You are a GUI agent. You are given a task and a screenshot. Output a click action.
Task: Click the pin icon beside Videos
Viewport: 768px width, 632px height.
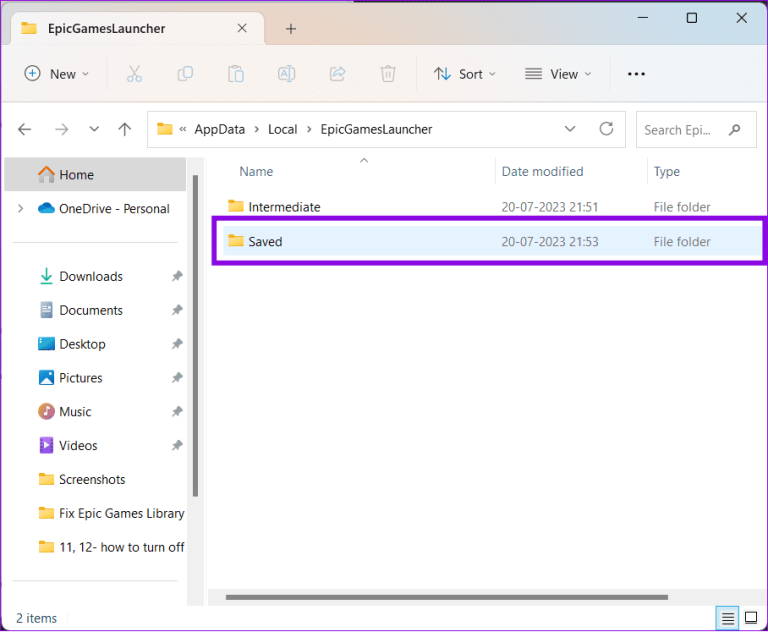point(177,445)
